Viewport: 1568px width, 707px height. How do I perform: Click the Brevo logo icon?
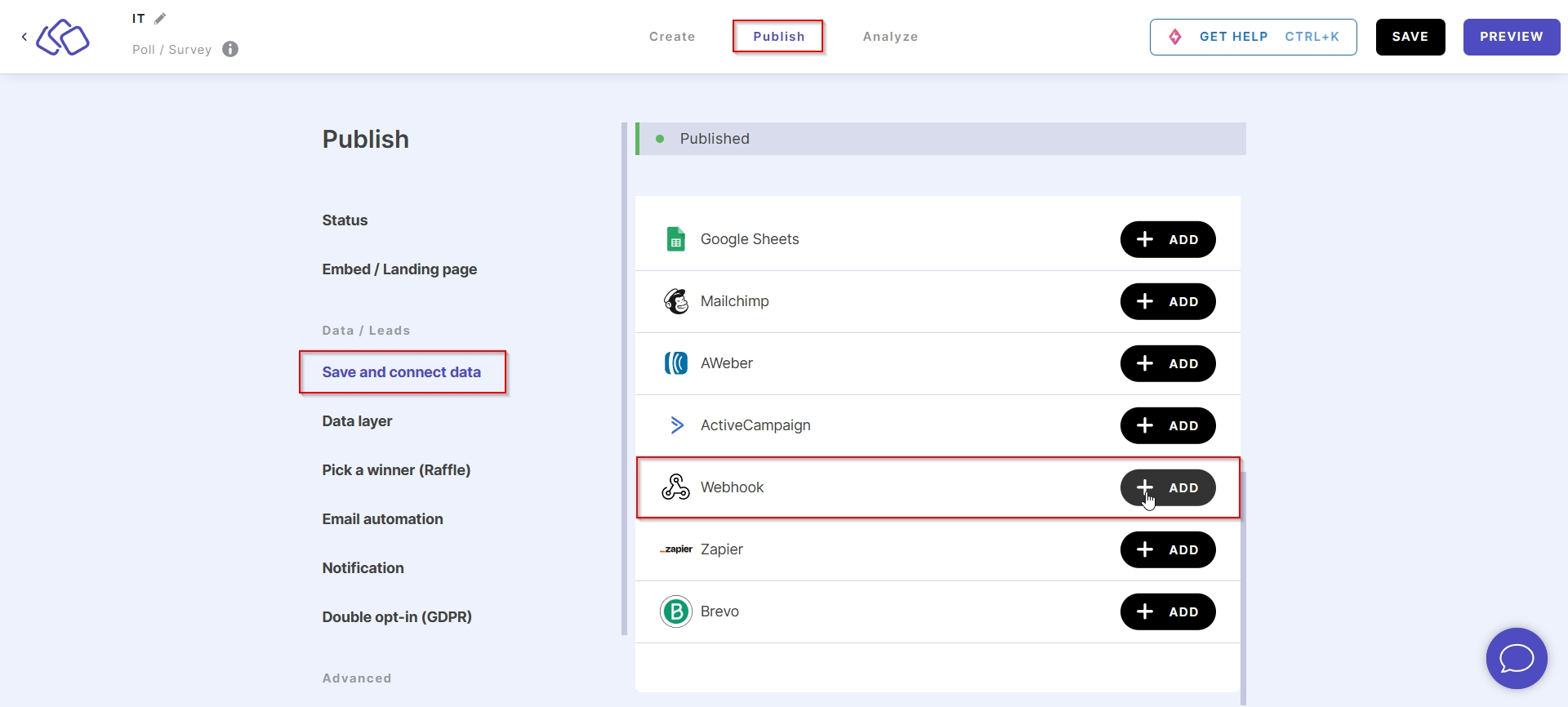point(676,611)
